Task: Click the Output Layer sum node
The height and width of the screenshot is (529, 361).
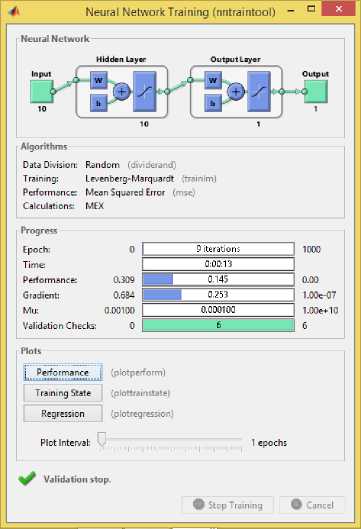Action: click(235, 91)
